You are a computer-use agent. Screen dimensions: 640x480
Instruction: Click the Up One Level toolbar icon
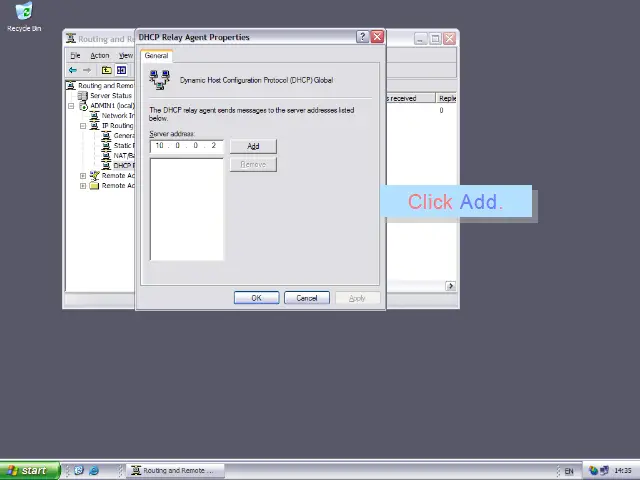pos(107,70)
